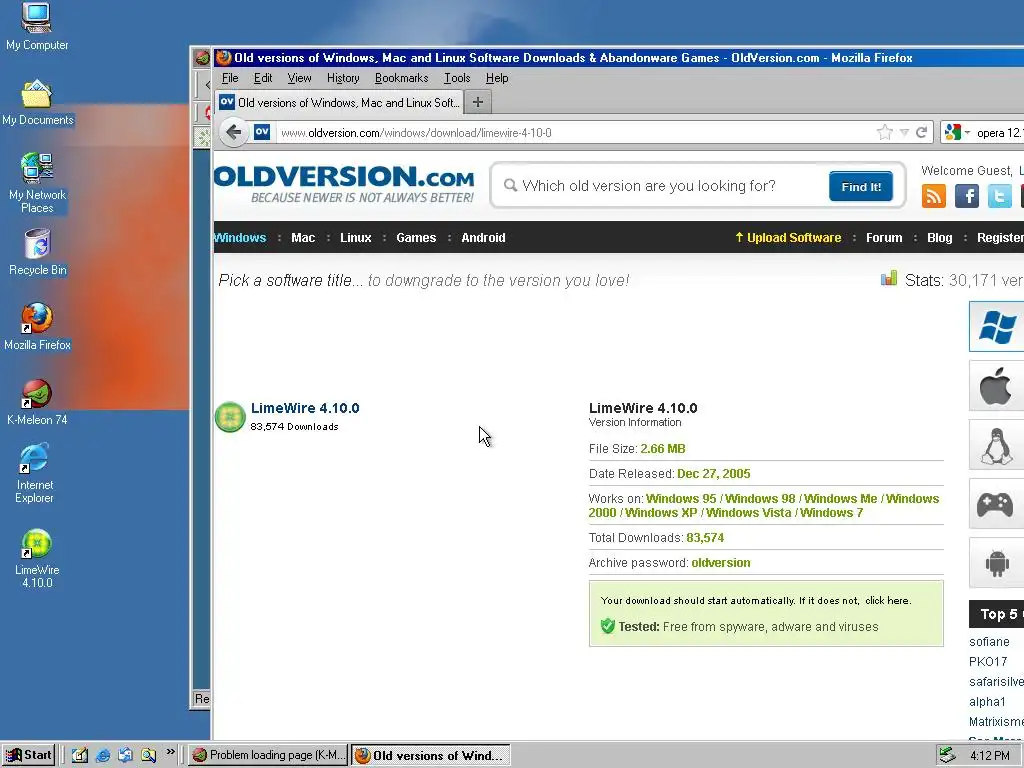Image resolution: width=1024 pixels, height=768 pixels.
Task: Select the game controller platform icon
Action: click(x=997, y=504)
